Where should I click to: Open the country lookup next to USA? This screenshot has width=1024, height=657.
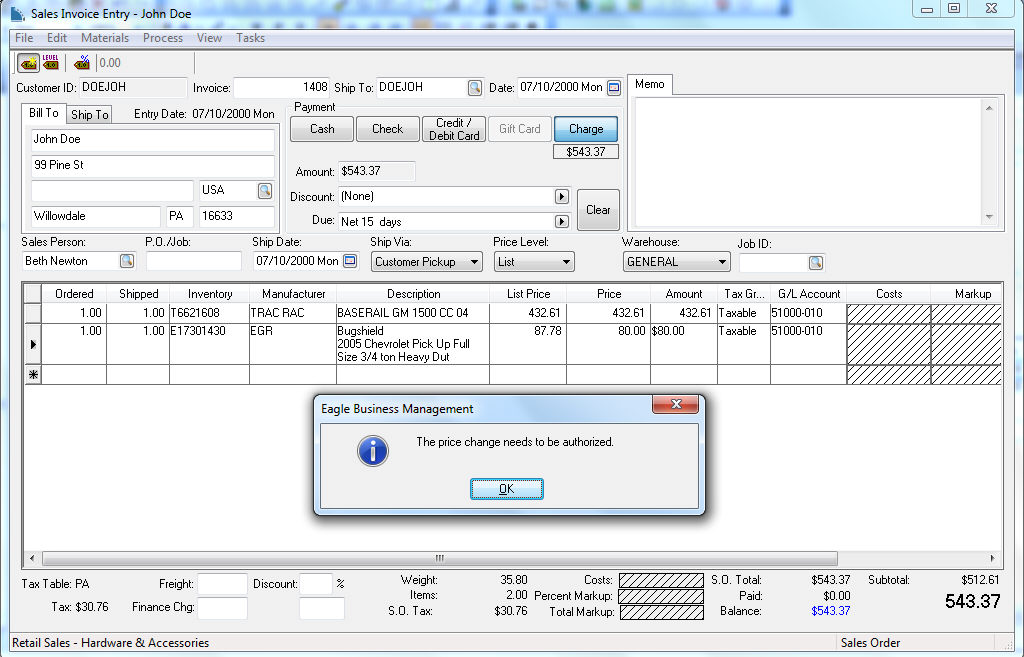click(265, 190)
